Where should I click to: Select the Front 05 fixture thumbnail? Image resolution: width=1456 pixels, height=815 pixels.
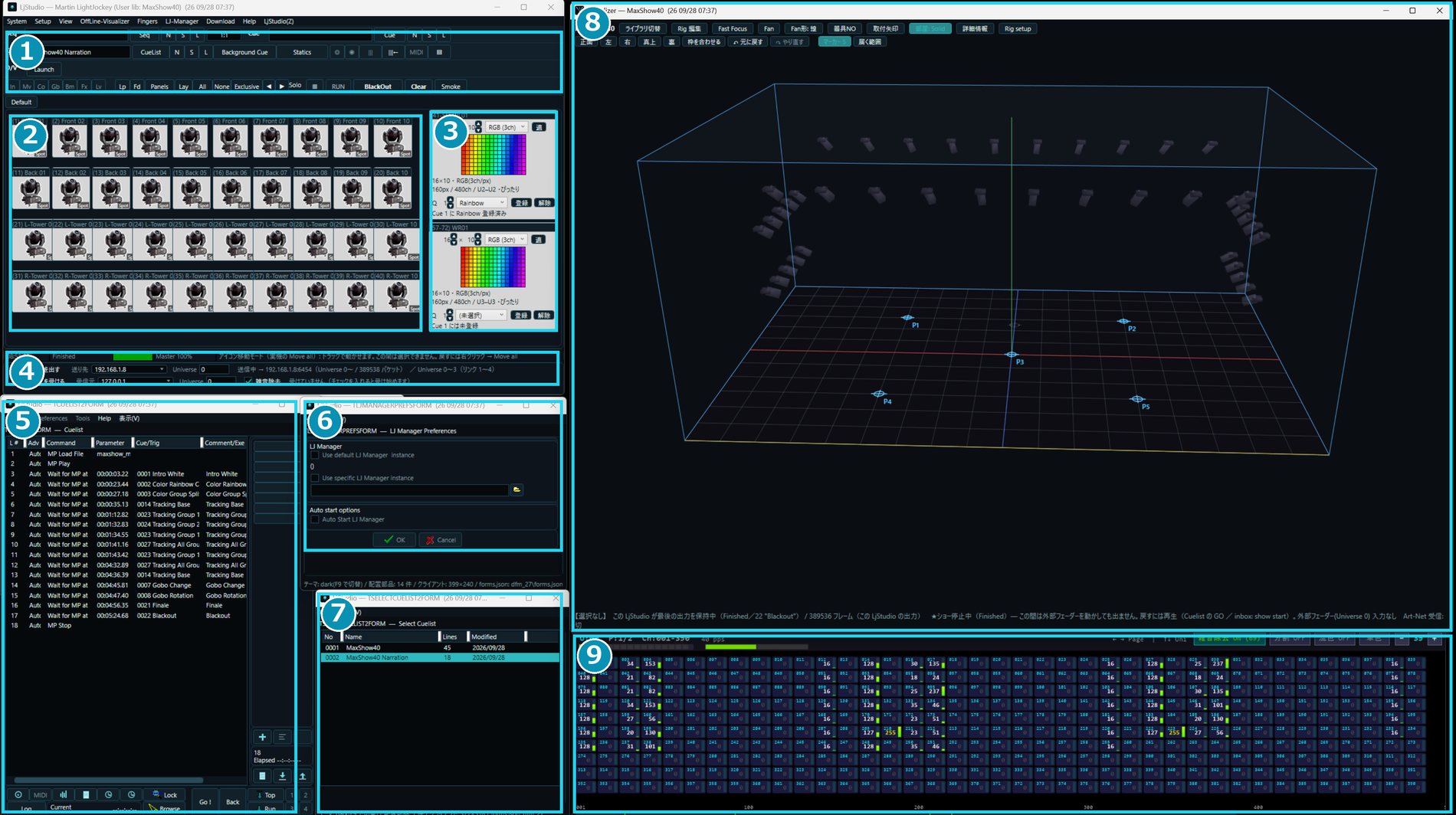tap(189, 141)
